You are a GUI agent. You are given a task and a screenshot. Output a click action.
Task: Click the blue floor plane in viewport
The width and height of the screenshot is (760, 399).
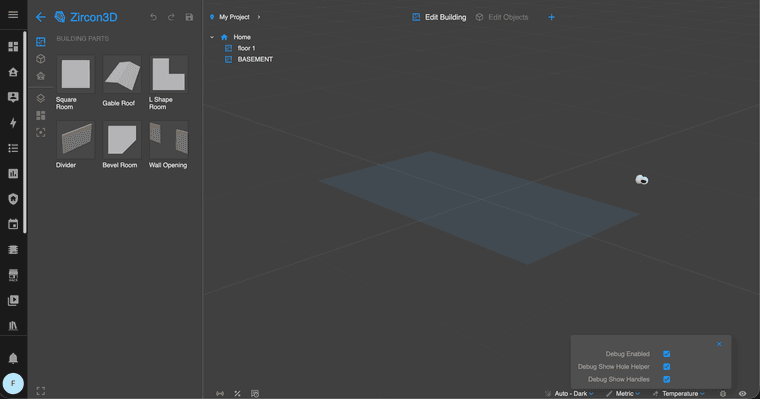[x=479, y=208]
